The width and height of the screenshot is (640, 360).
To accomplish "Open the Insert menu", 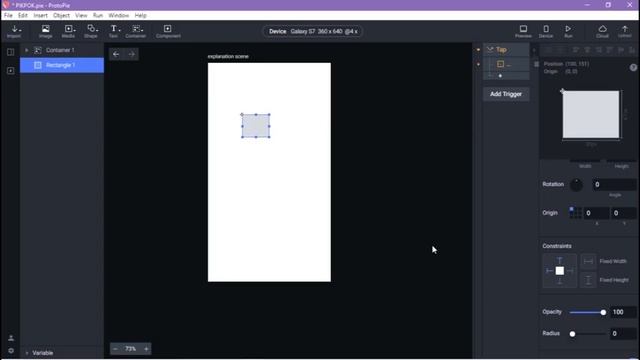I will [x=40, y=16].
